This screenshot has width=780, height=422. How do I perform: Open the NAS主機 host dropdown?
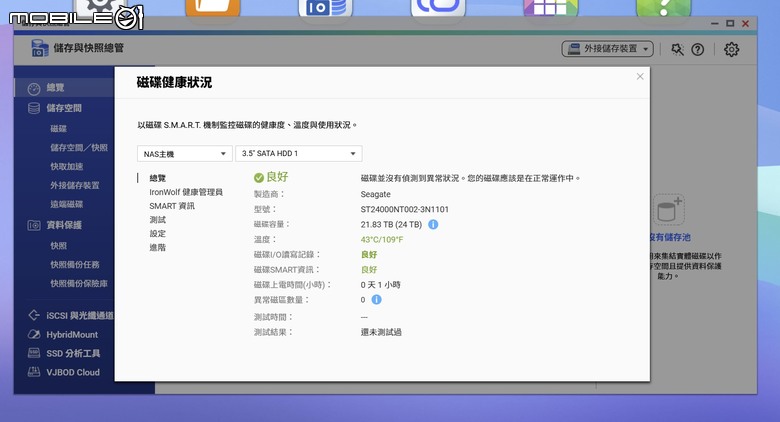[185, 154]
